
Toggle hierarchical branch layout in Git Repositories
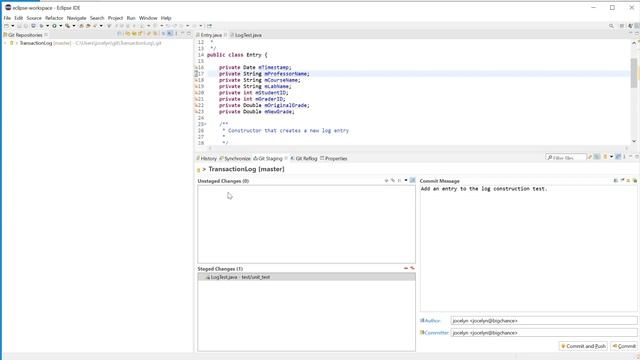click(169, 33)
